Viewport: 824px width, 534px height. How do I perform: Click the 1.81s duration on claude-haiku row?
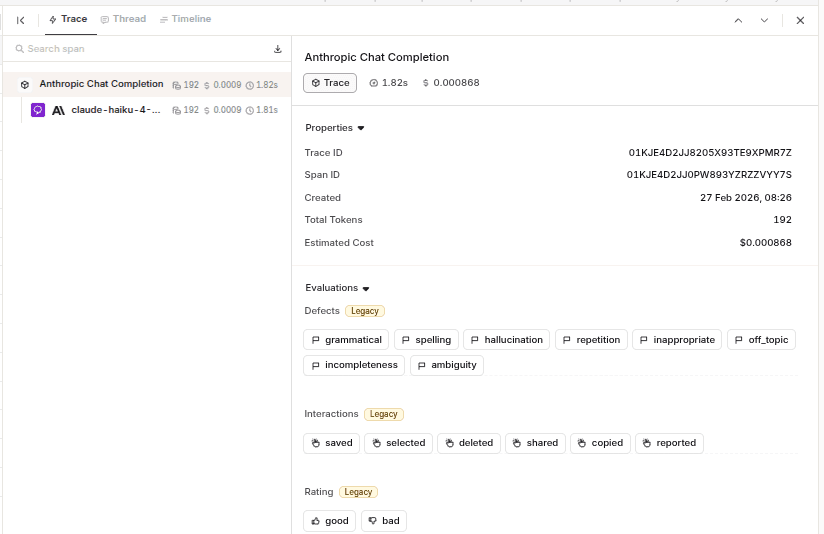tap(262, 110)
